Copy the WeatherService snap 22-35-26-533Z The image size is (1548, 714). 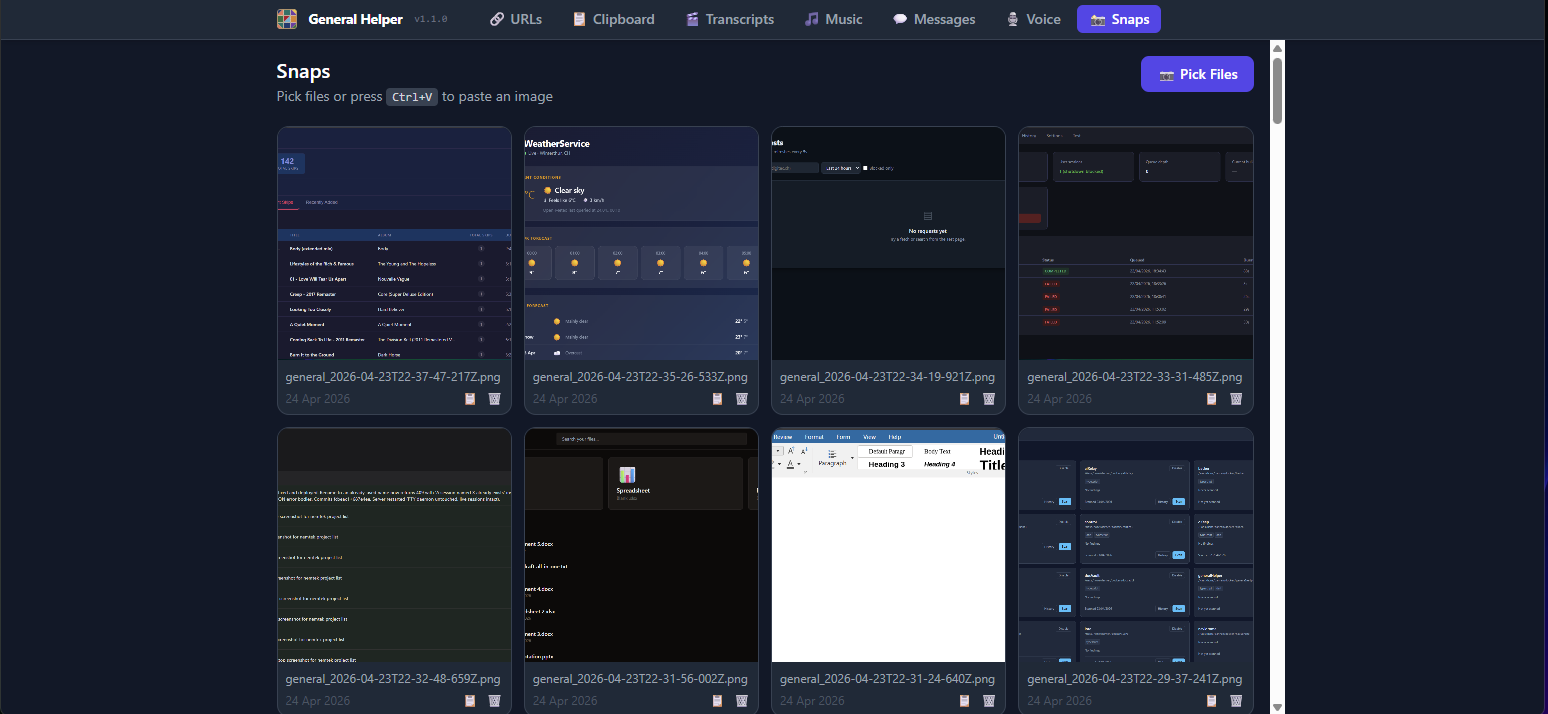(717, 399)
